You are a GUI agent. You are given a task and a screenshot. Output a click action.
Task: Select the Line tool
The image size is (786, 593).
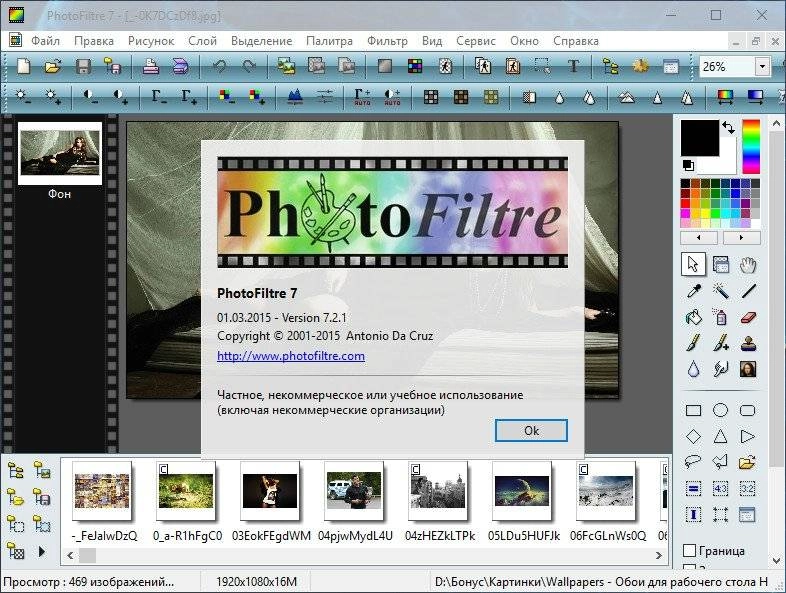coord(748,291)
